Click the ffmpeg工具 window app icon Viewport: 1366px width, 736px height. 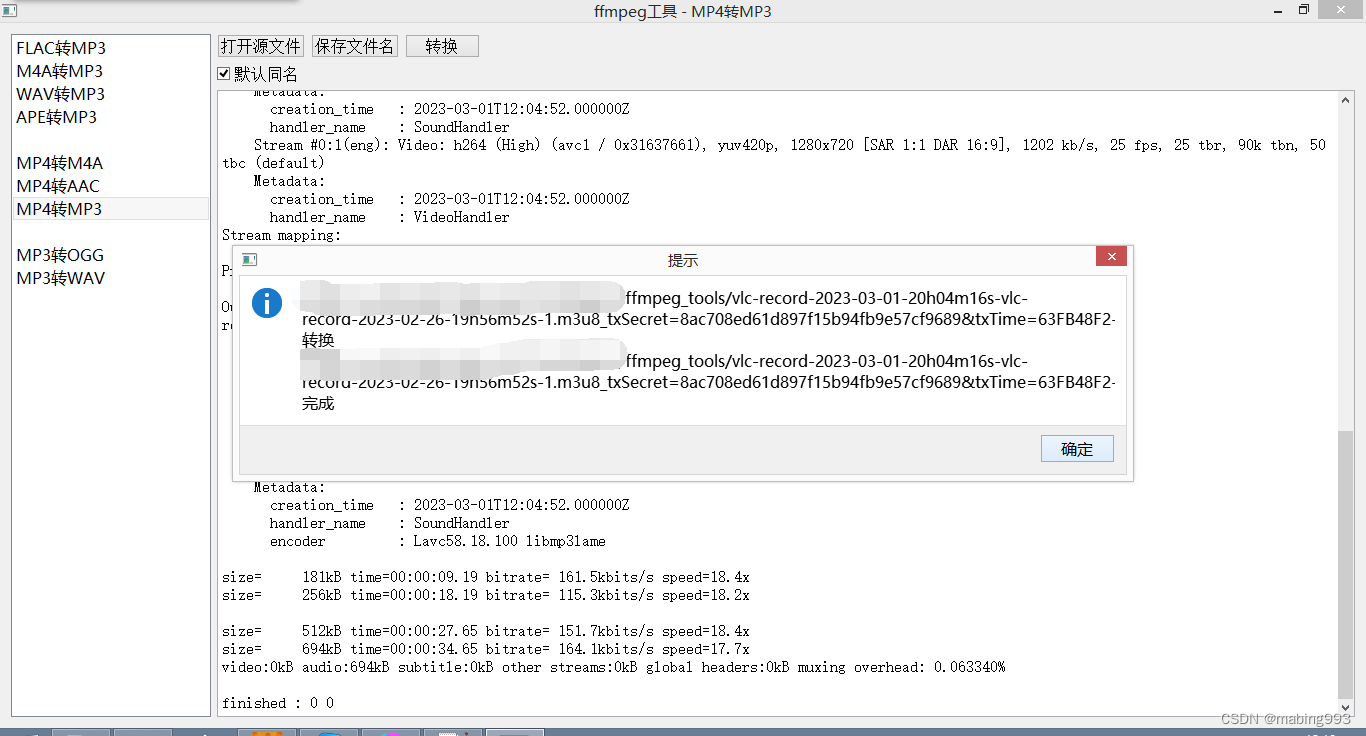point(9,11)
